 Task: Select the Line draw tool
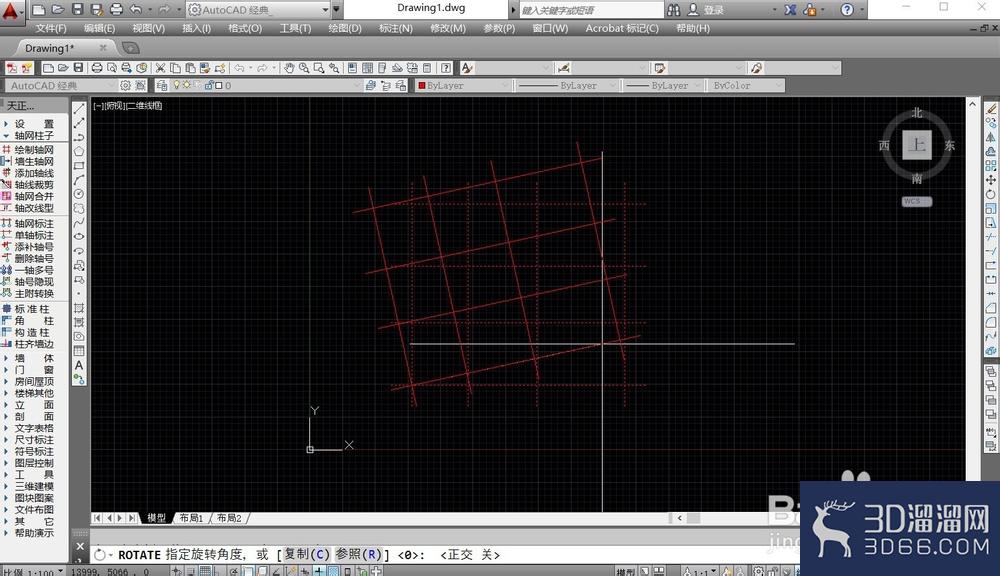click(x=79, y=109)
